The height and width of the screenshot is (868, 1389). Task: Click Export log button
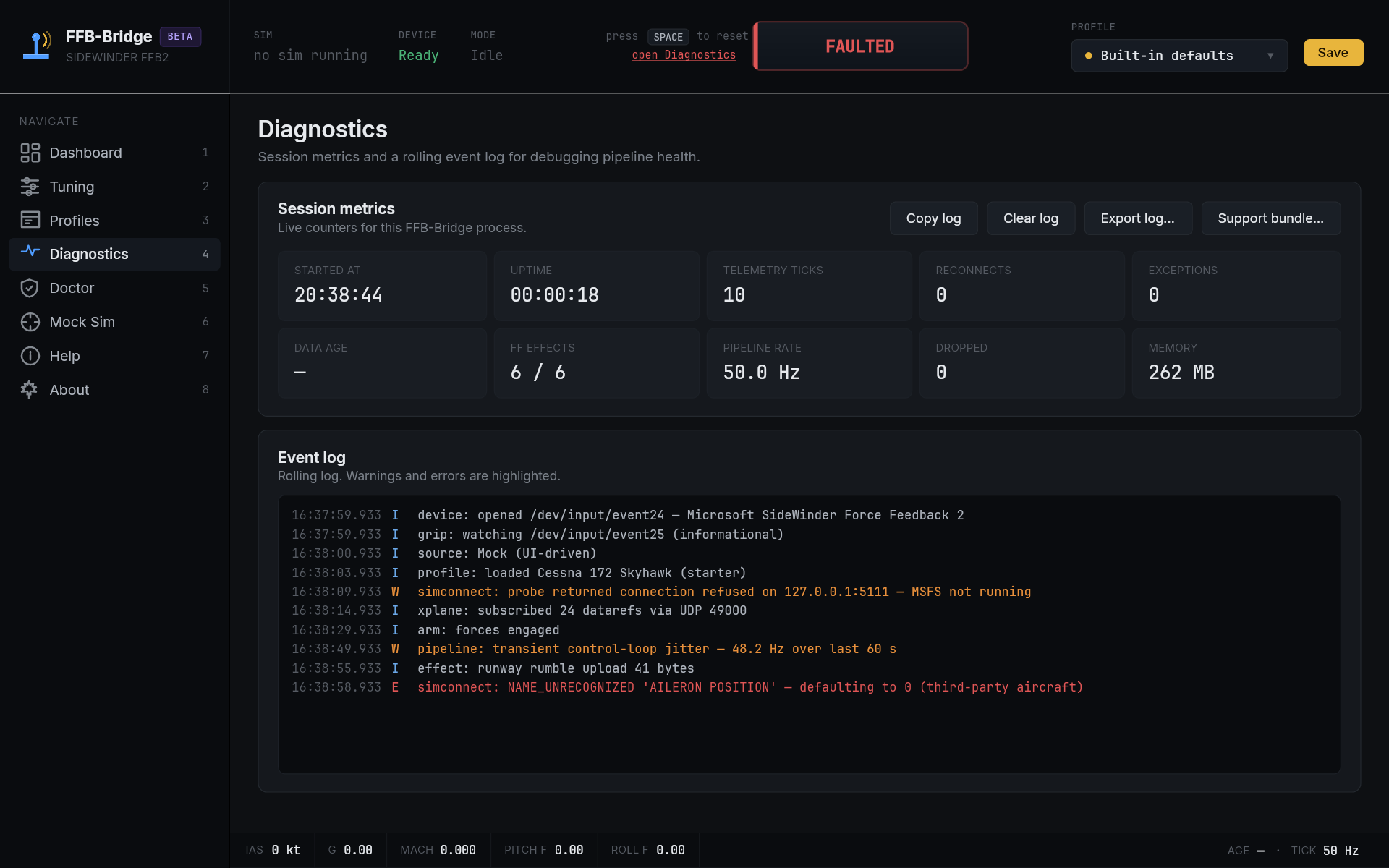point(1137,218)
